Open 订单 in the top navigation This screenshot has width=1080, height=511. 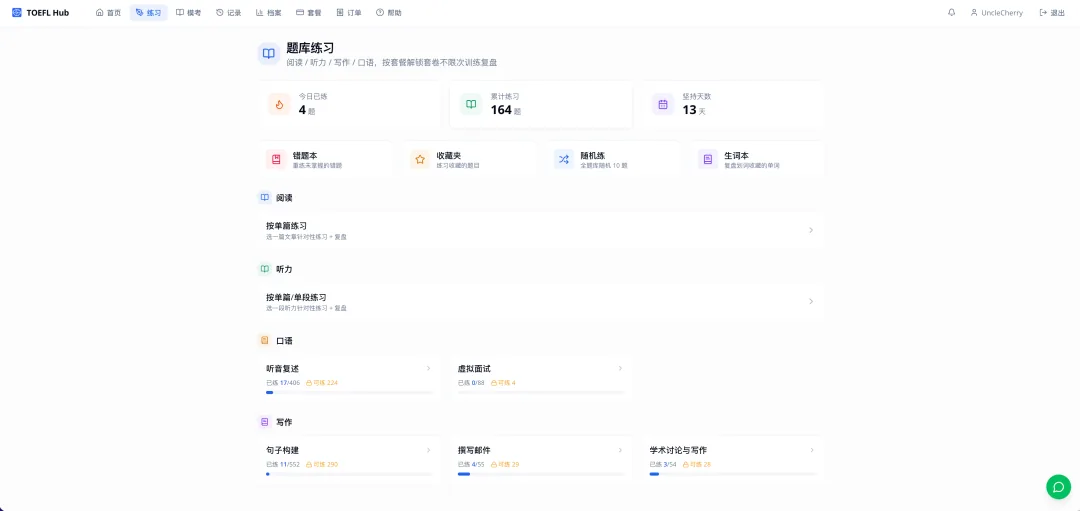[x=349, y=12]
